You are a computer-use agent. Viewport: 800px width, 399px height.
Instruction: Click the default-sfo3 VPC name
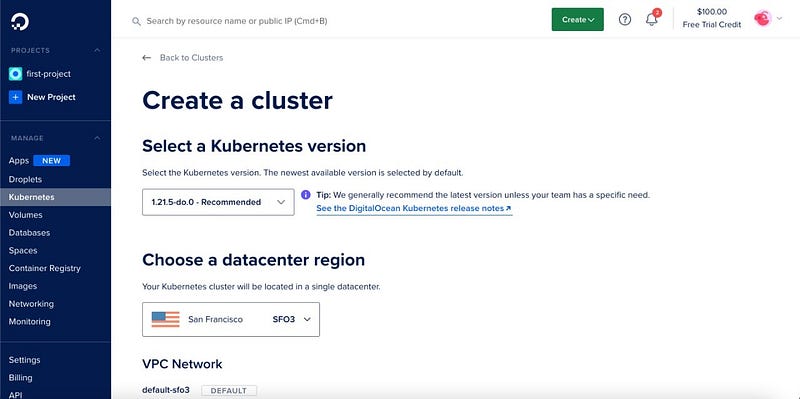pyautogui.click(x=166, y=390)
